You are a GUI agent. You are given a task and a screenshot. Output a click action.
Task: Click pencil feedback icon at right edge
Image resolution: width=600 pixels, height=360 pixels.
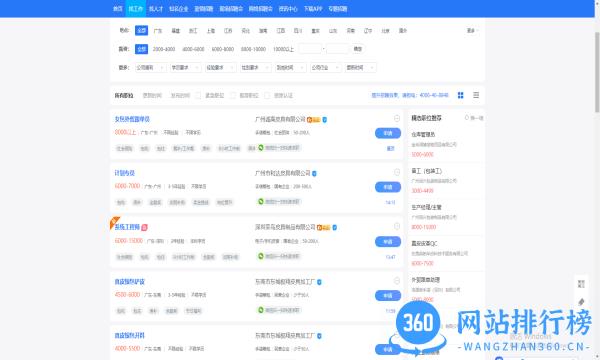pos(581,302)
